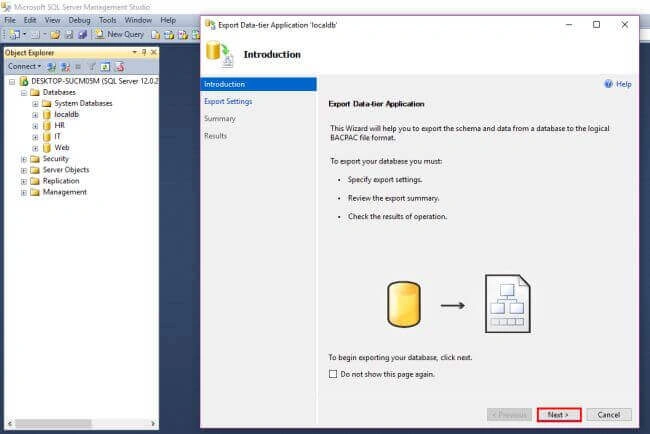Click the New Project toolbar icon
The width and height of the screenshot is (650, 434).
(x=15, y=34)
